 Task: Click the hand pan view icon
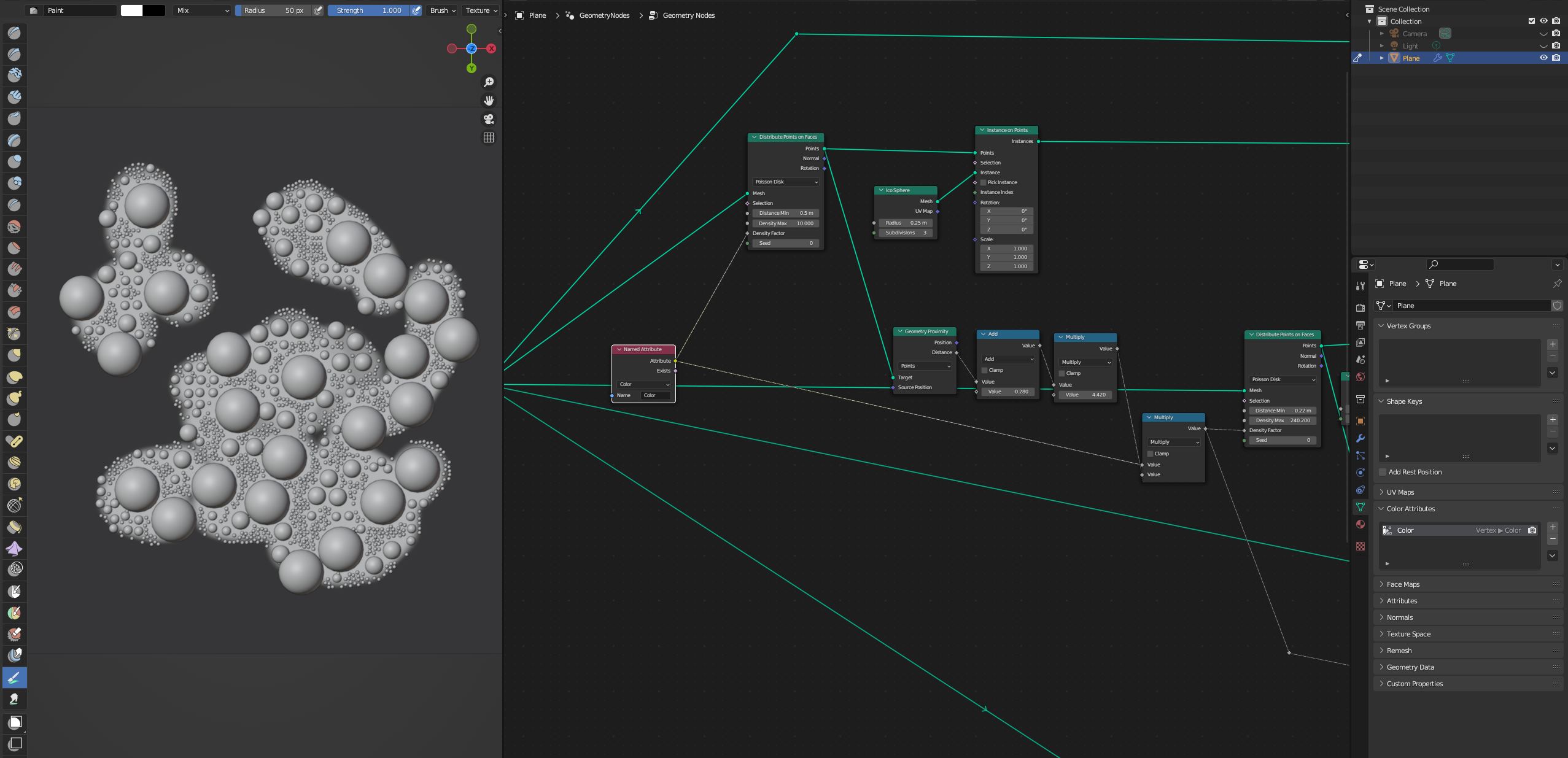[489, 101]
